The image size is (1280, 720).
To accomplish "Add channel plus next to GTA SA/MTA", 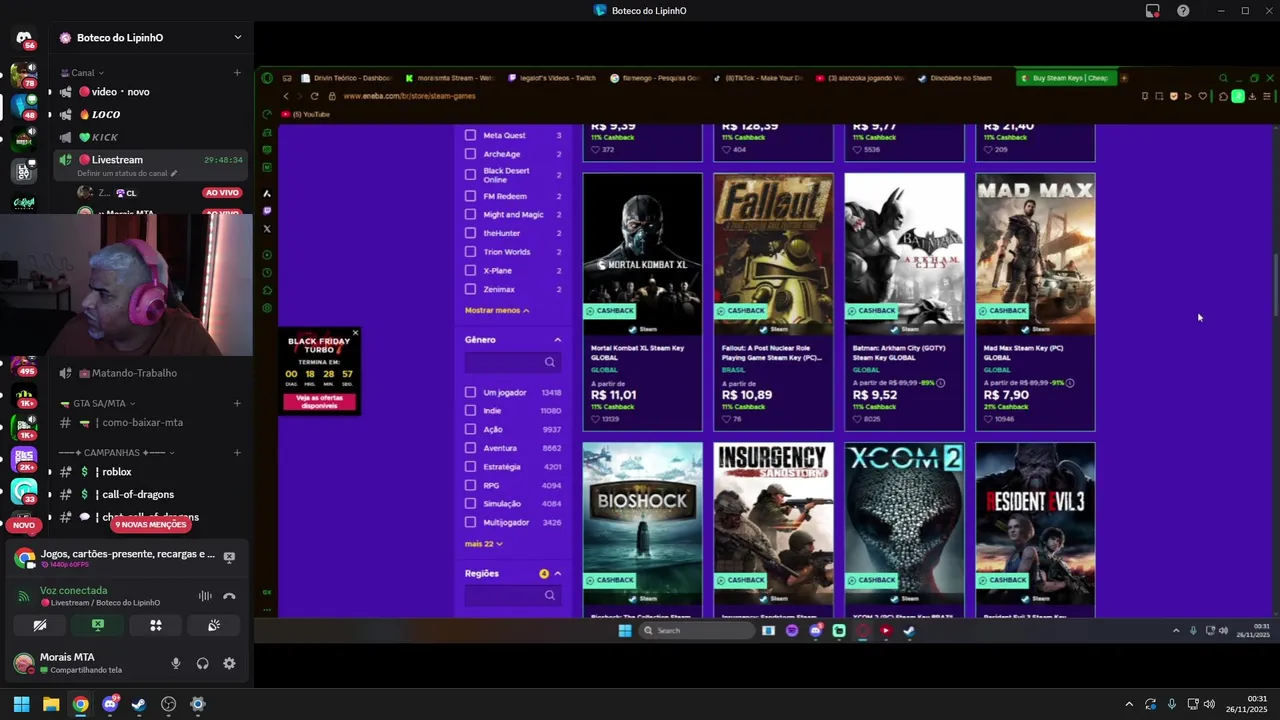I will (x=237, y=403).
